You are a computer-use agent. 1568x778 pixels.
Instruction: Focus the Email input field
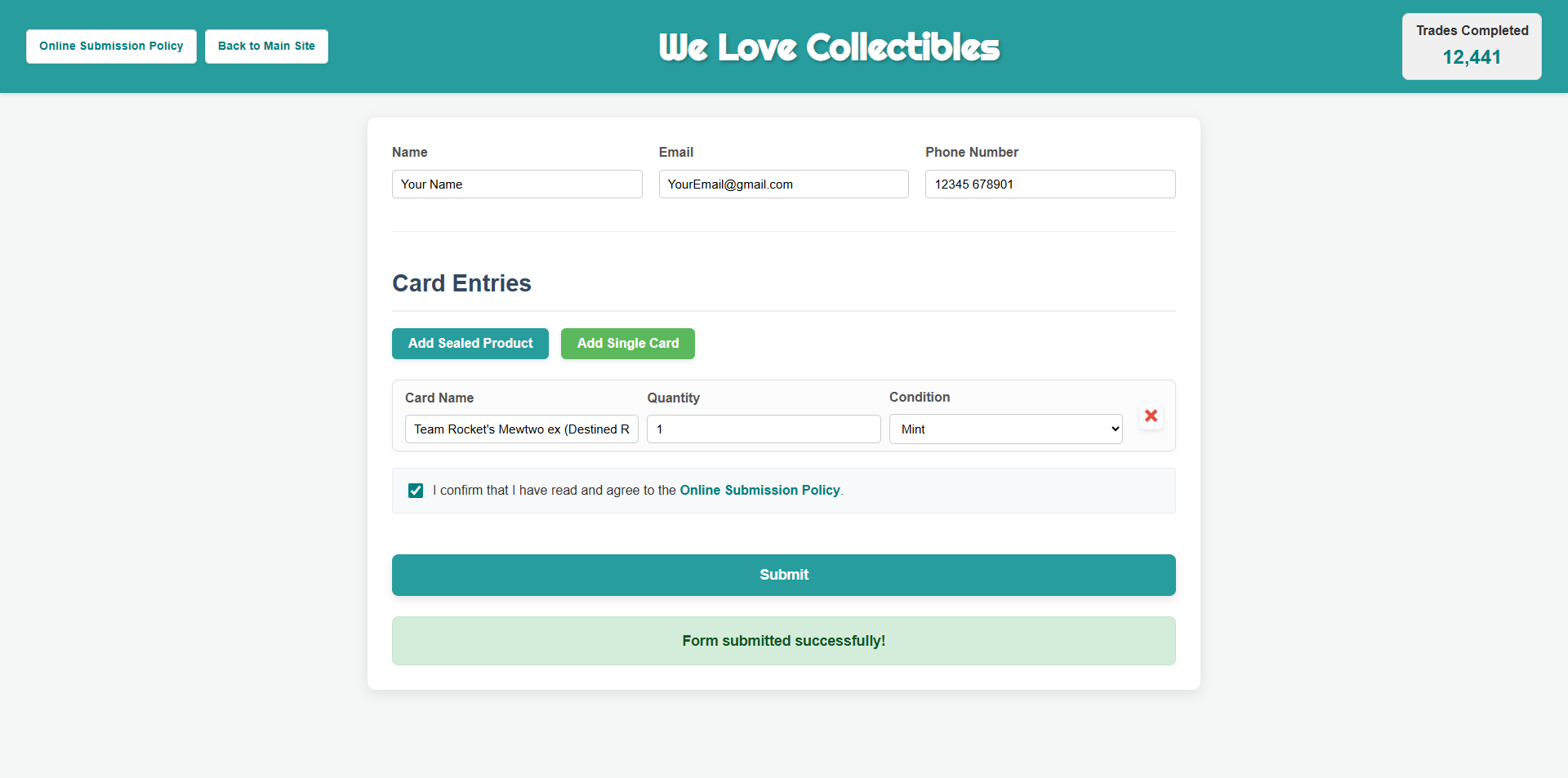pyautogui.click(x=784, y=184)
